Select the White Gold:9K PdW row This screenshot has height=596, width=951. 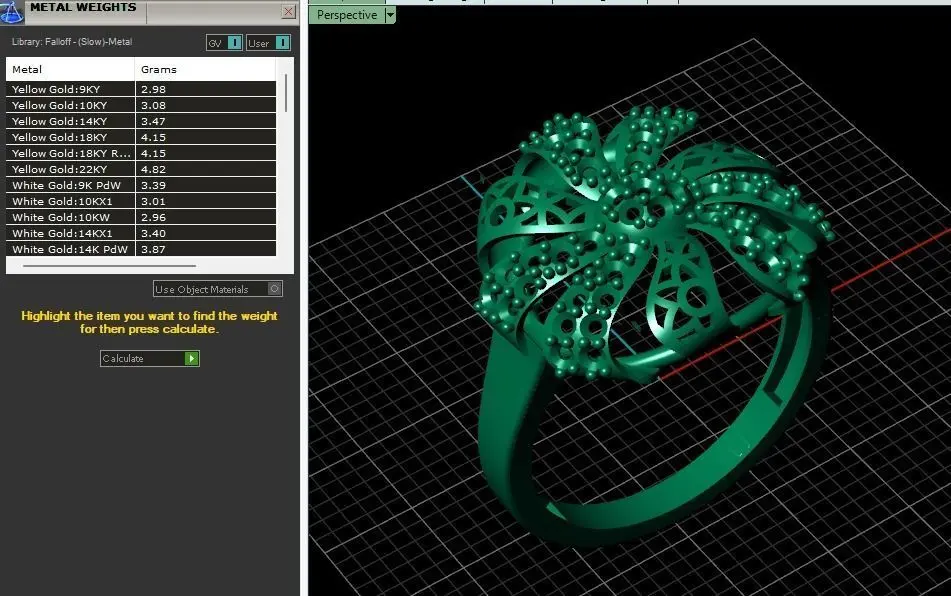point(141,185)
